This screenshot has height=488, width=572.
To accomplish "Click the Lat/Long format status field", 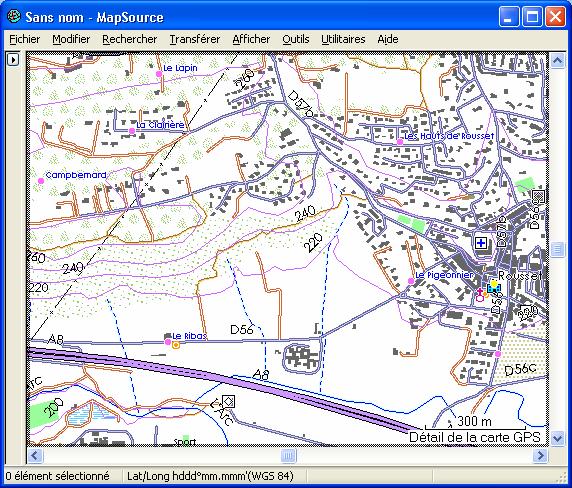I will (210, 476).
